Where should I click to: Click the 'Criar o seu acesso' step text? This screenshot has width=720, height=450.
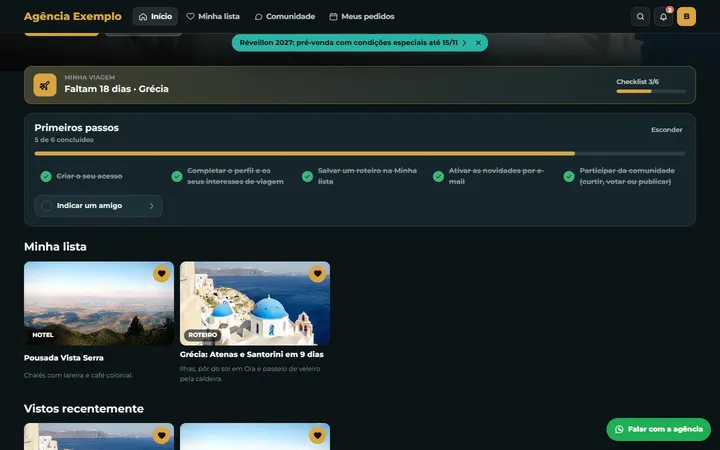tap(90, 176)
